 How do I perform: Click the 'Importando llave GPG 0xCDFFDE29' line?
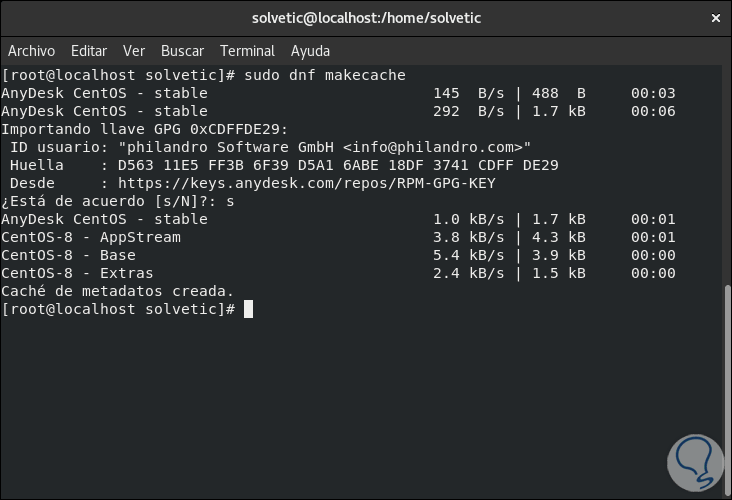pyautogui.click(x=145, y=129)
